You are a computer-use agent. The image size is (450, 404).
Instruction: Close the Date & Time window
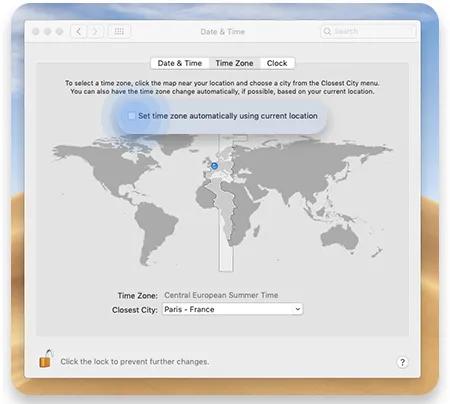36,32
